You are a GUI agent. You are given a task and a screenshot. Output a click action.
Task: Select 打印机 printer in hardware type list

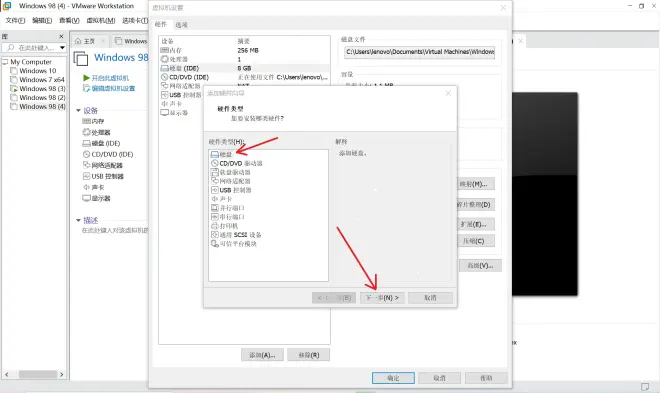pyautogui.click(x=224, y=226)
